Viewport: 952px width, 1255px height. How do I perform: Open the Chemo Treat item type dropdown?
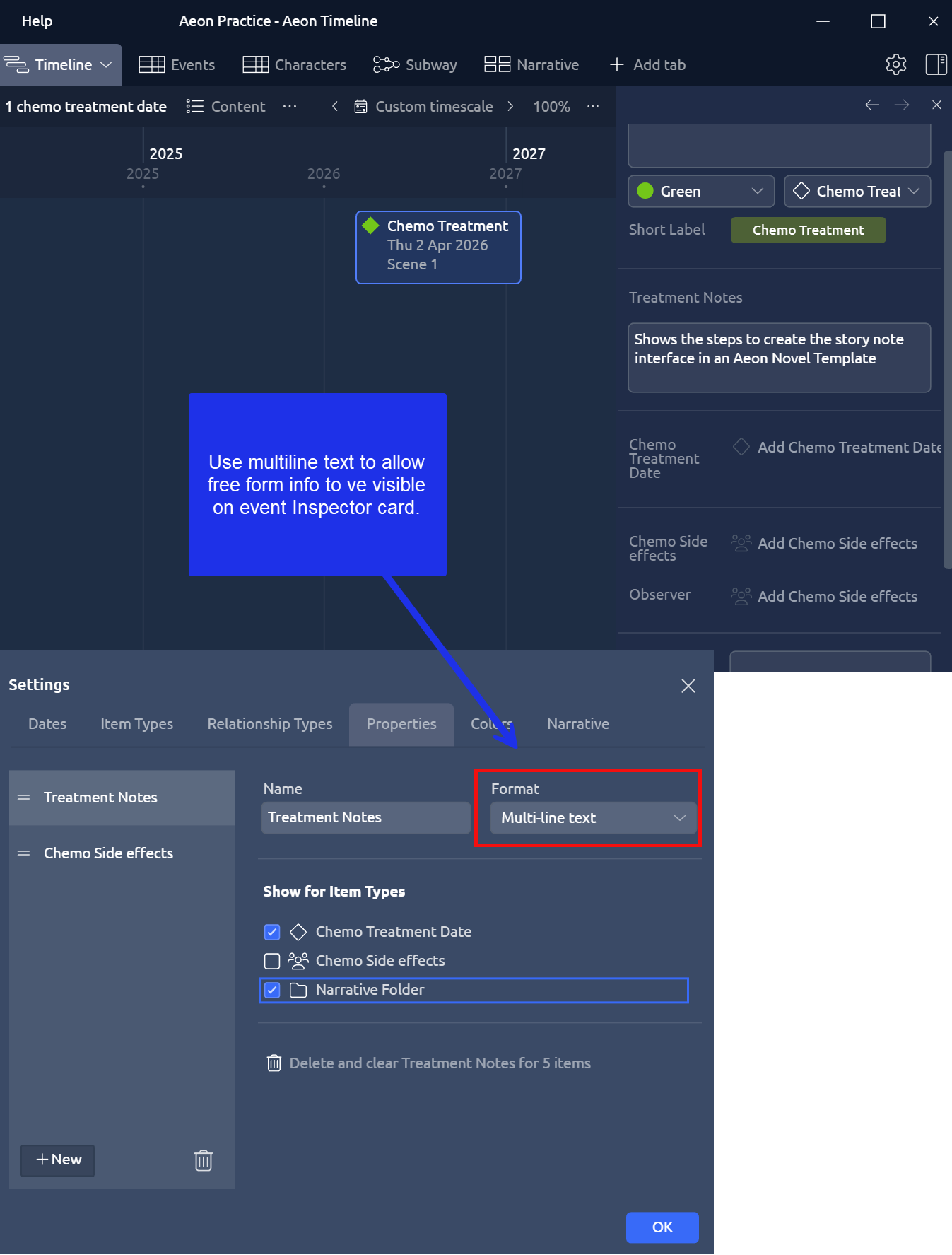pos(857,192)
